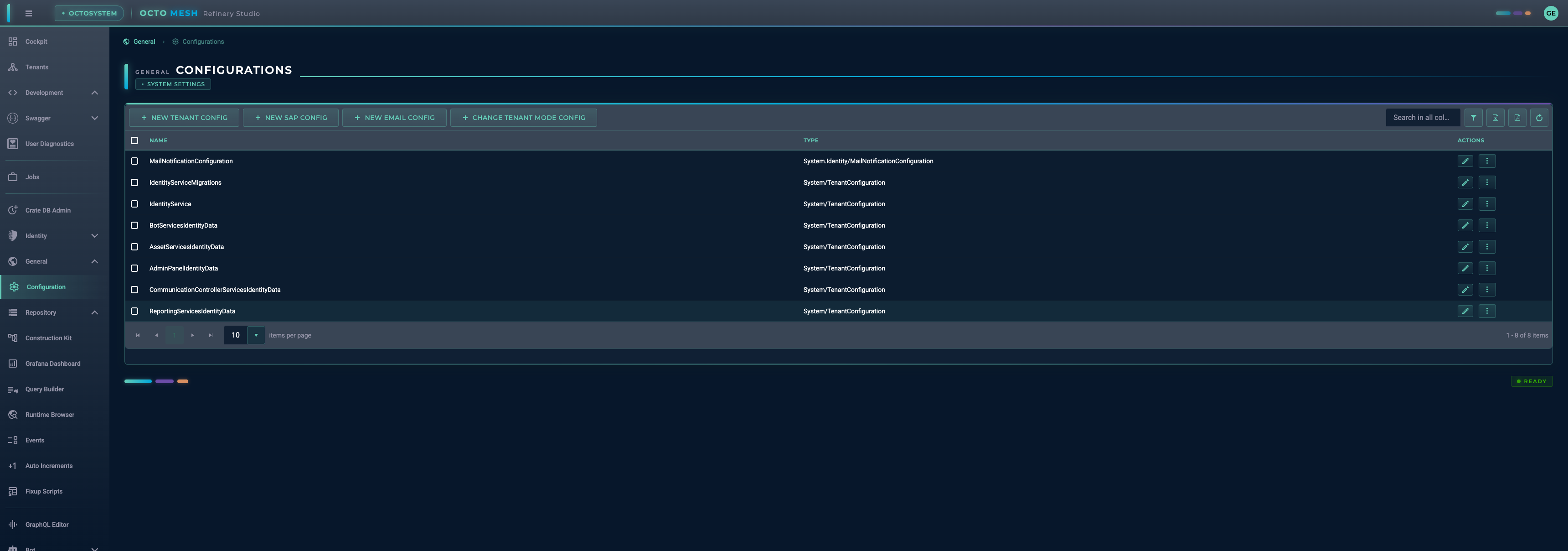Open the GE user avatar
This screenshot has width=1568, height=551.
(1550, 13)
